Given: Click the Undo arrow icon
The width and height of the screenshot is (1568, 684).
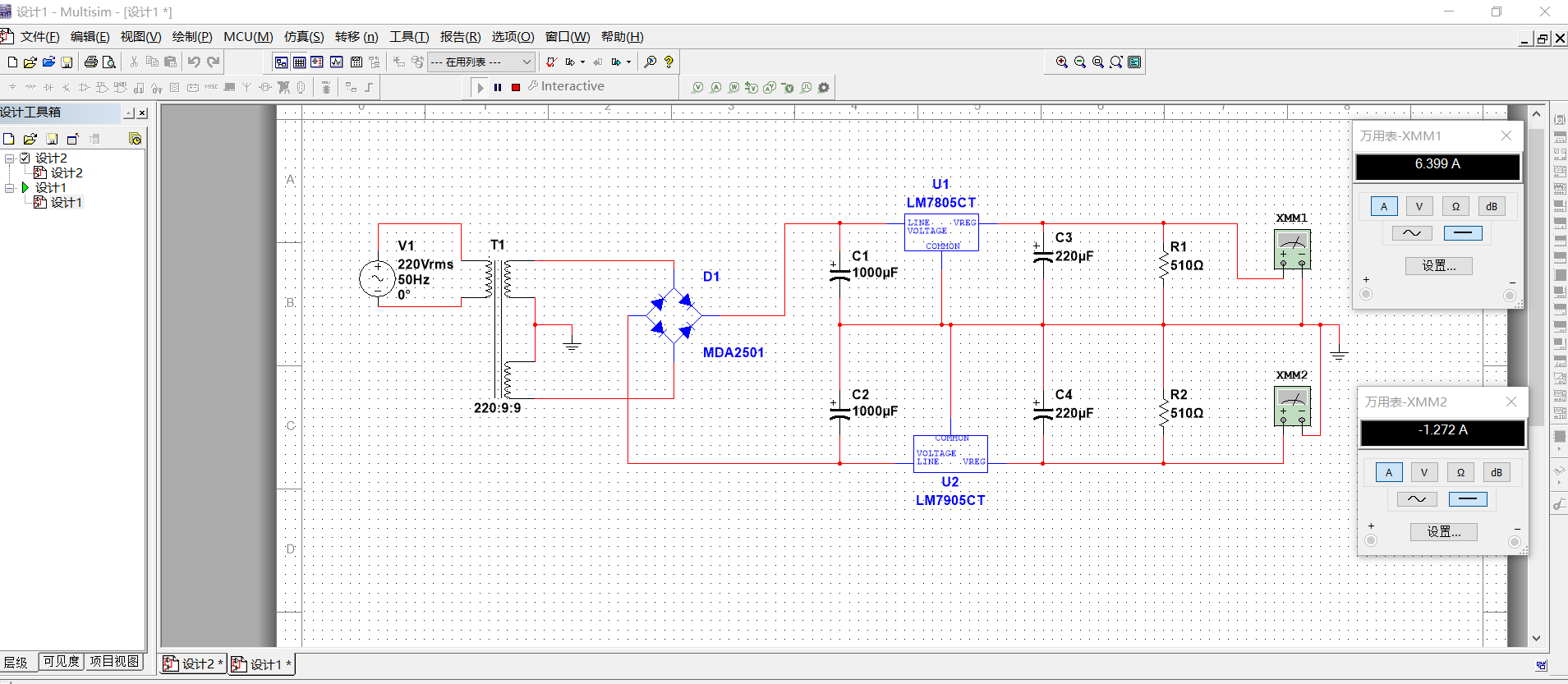Looking at the screenshot, I should pos(194,62).
